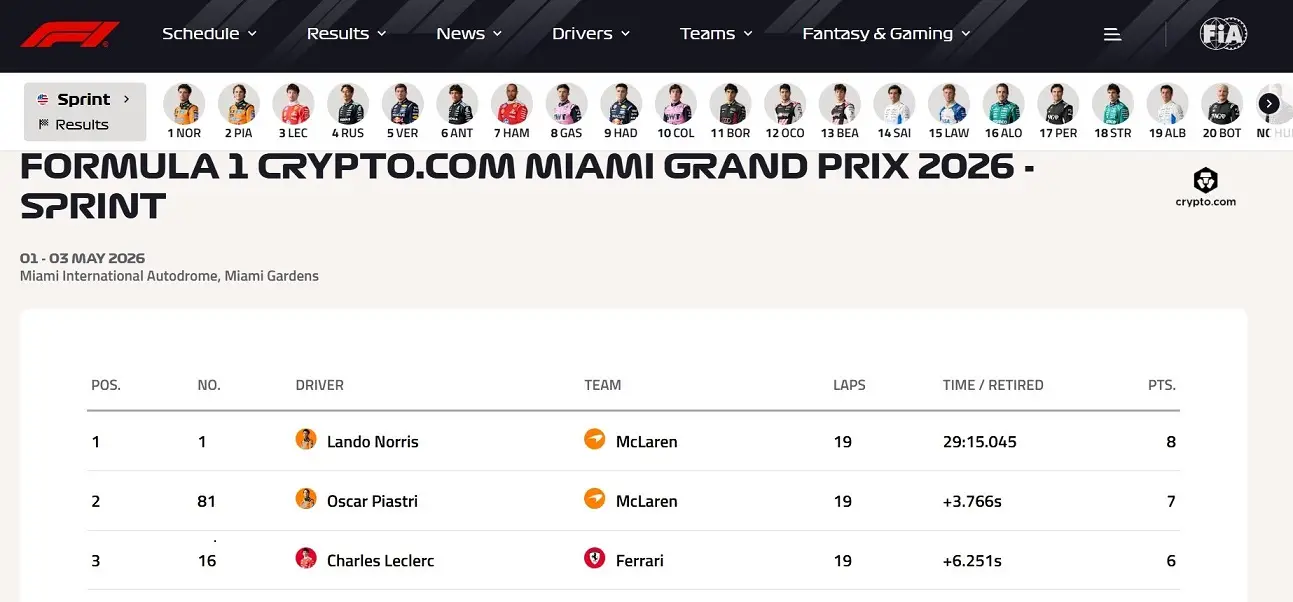Click car number 16 cell
This screenshot has width=1293, height=602.
[x=207, y=561]
